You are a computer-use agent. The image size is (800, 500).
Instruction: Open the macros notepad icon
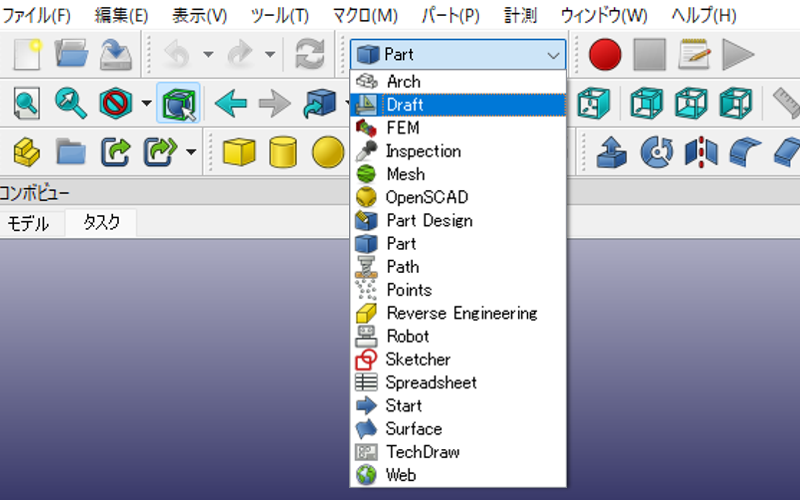click(x=694, y=54)
